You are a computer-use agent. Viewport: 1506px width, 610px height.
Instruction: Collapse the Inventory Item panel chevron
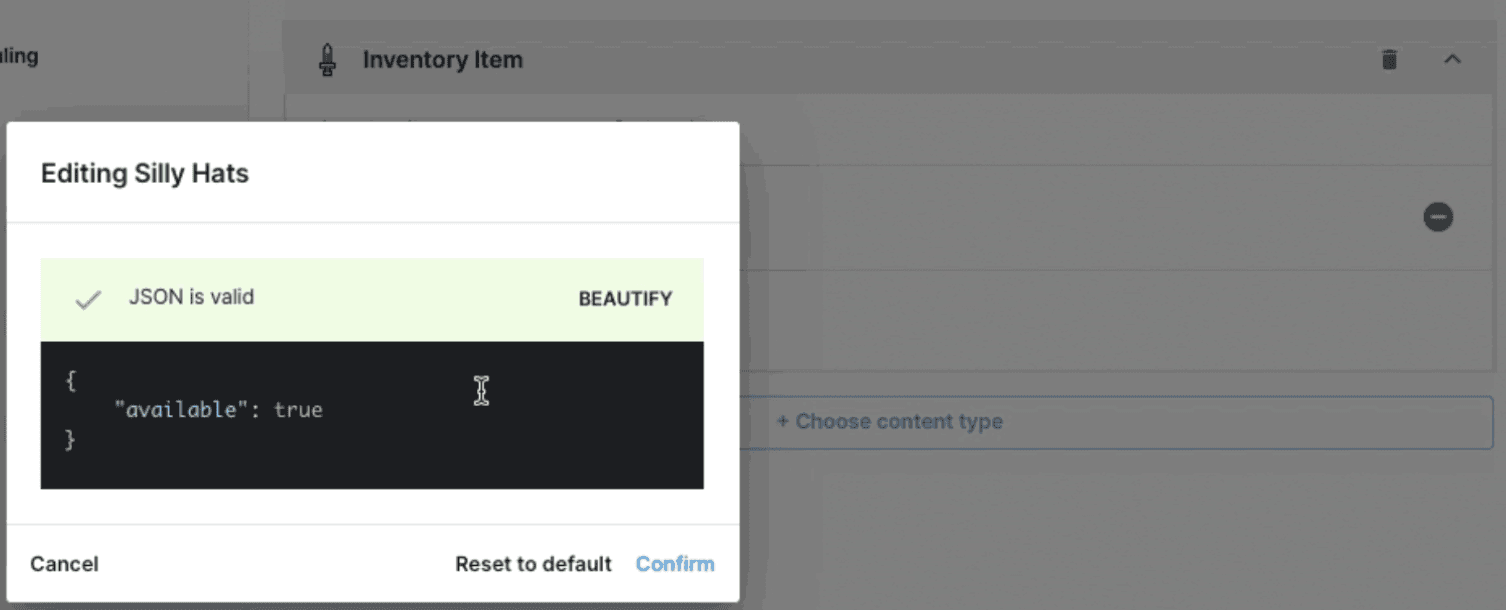(1452, 60)
